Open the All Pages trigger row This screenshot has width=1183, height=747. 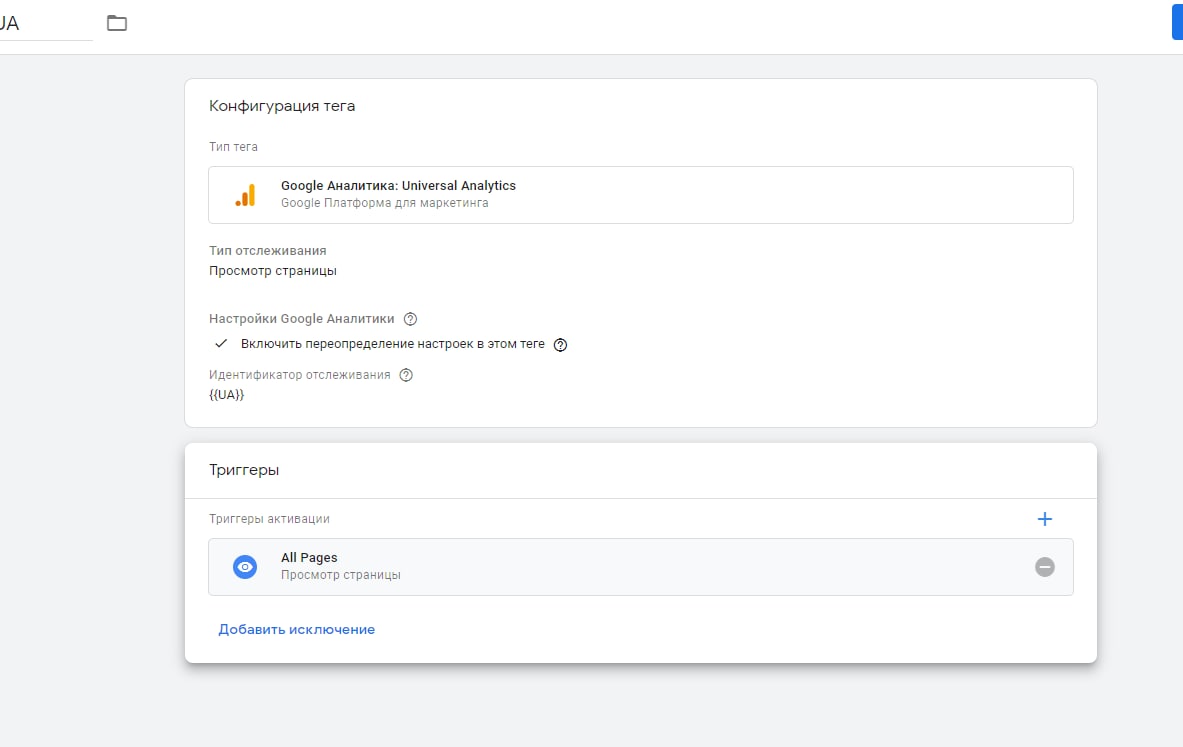641,567
